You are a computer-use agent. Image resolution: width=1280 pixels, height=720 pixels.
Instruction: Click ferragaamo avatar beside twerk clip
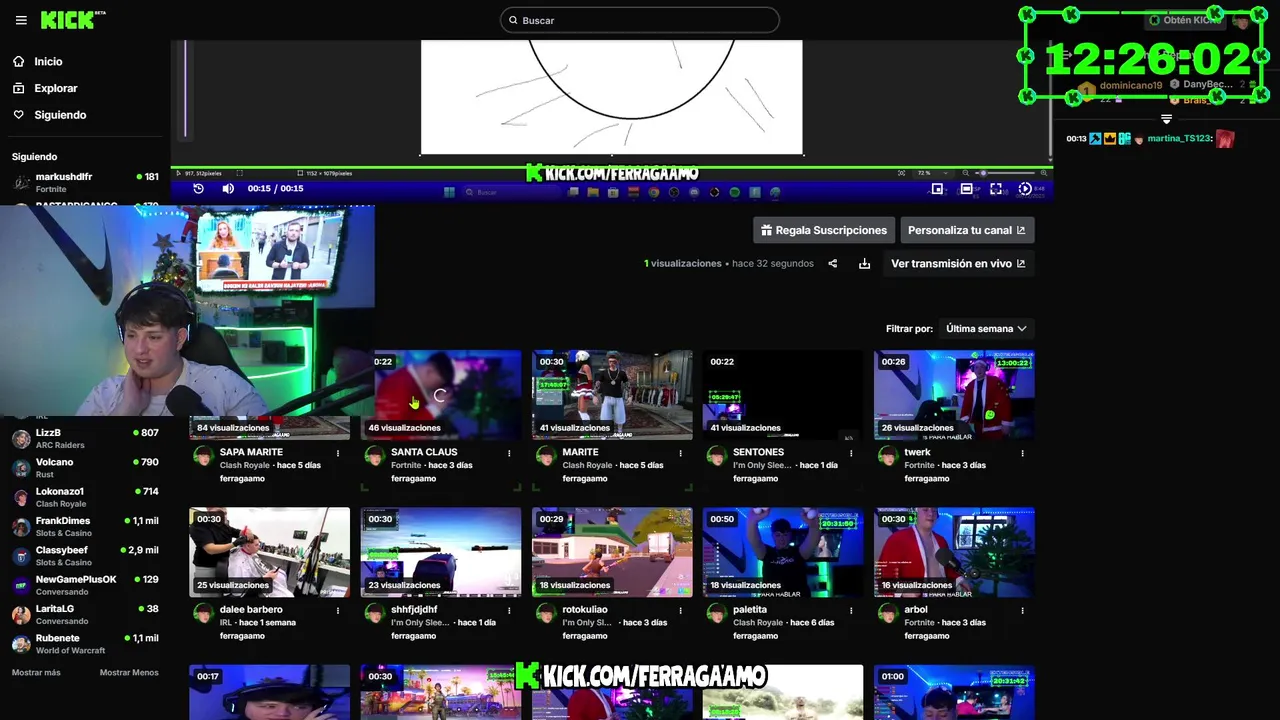coord(887,456)
